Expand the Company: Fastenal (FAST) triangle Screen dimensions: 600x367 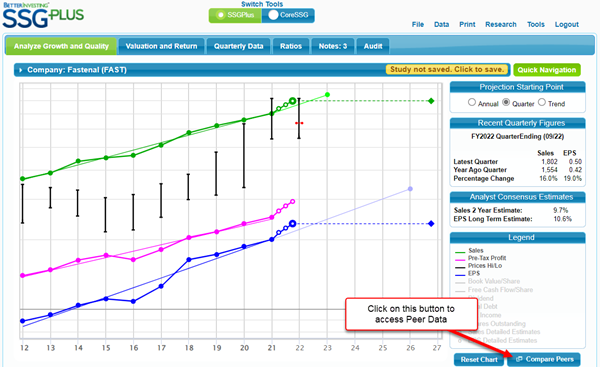(x=21, y=70)
